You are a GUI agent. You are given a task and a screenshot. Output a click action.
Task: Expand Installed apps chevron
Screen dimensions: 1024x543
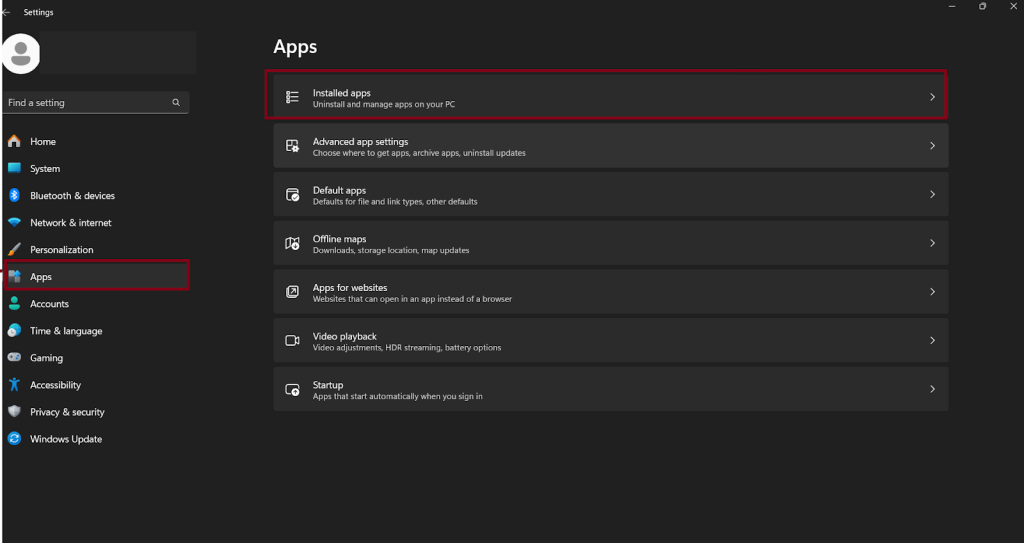coord(933,97)
